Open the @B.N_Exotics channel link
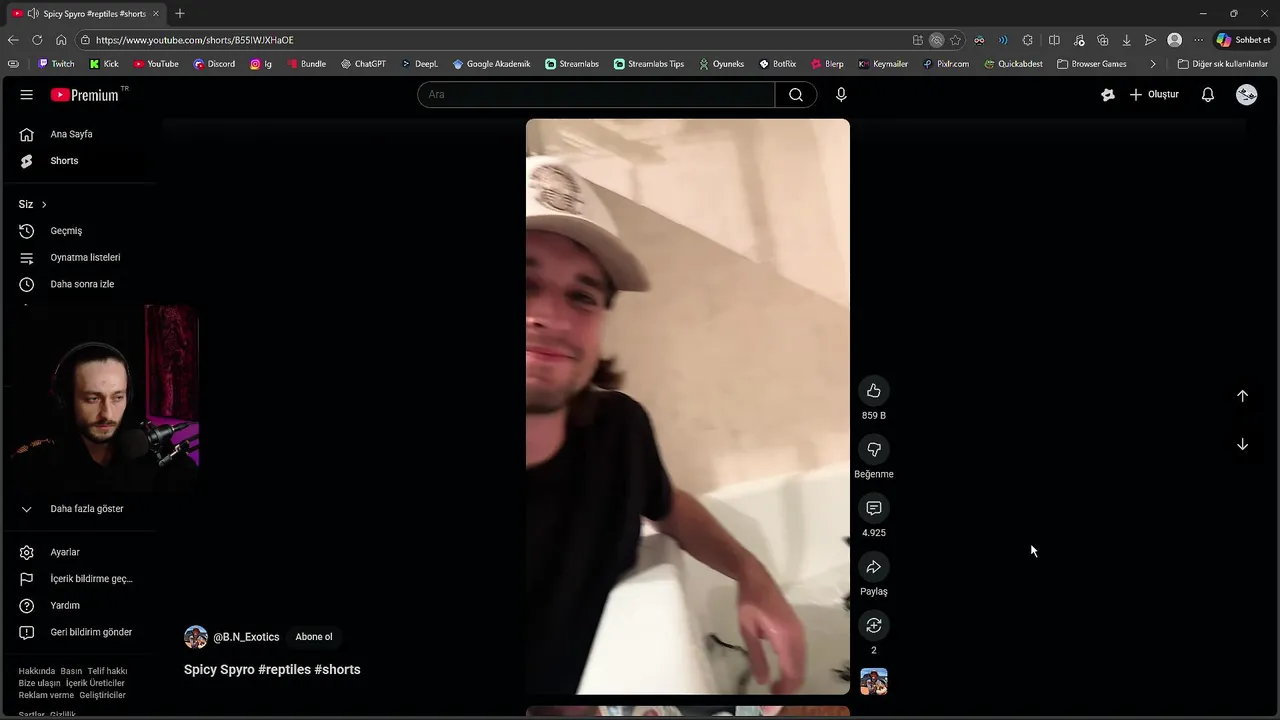Viewport: 1280px width, 720px height. coord(246,637)
